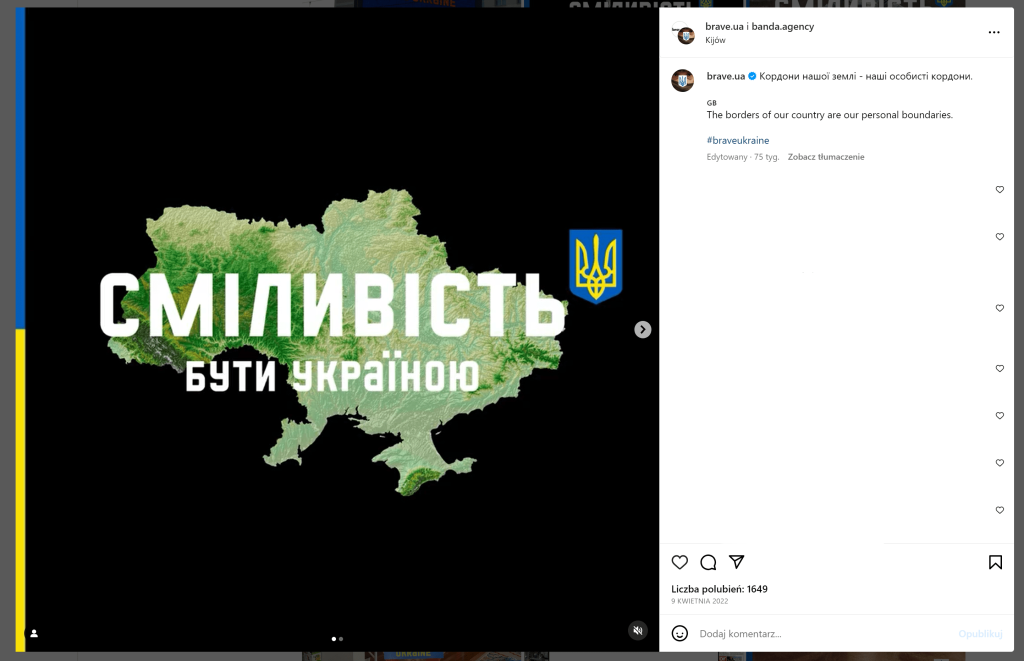
Task: Open banda.agency profile from header
Action: tap(782, 26)
